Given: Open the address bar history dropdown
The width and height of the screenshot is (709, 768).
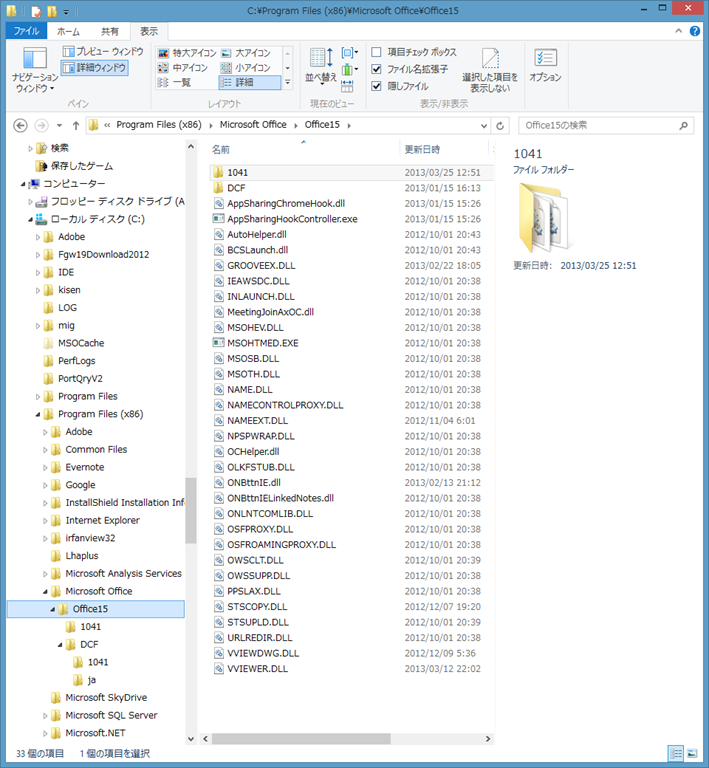Looking at the screenshot, I should pos(484,126).
